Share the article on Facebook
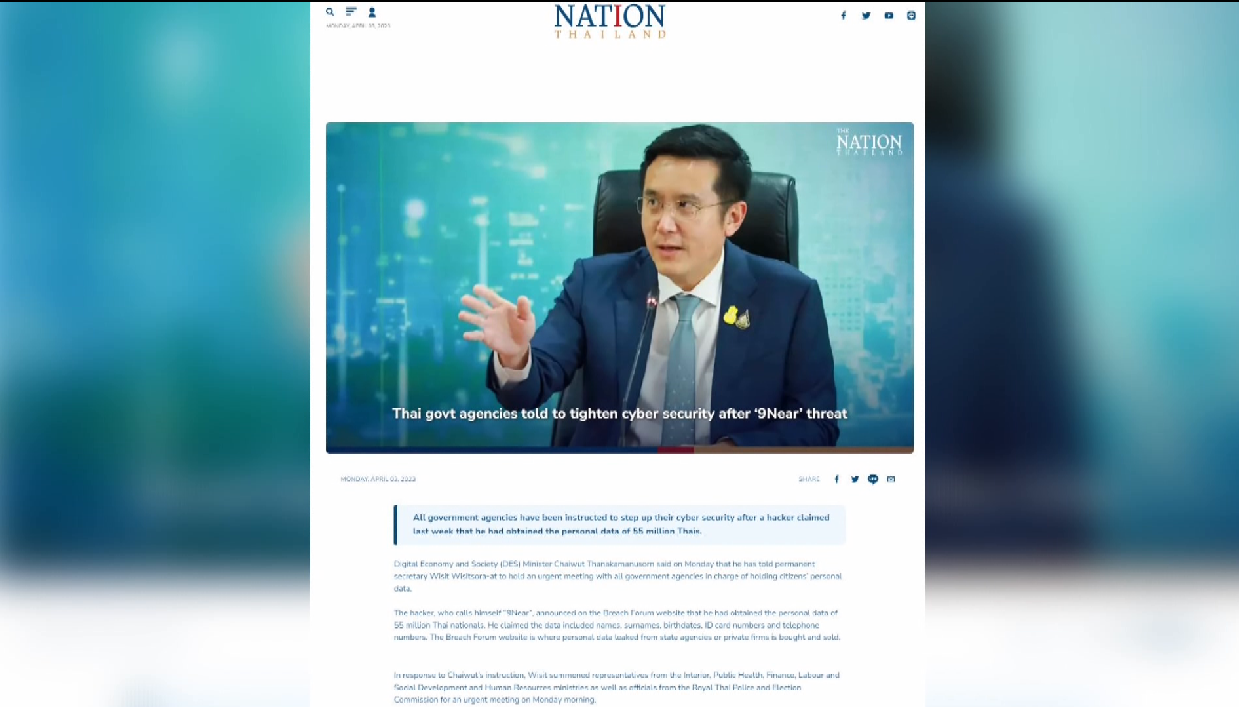1239x707 pixels. tap(837, 479)
